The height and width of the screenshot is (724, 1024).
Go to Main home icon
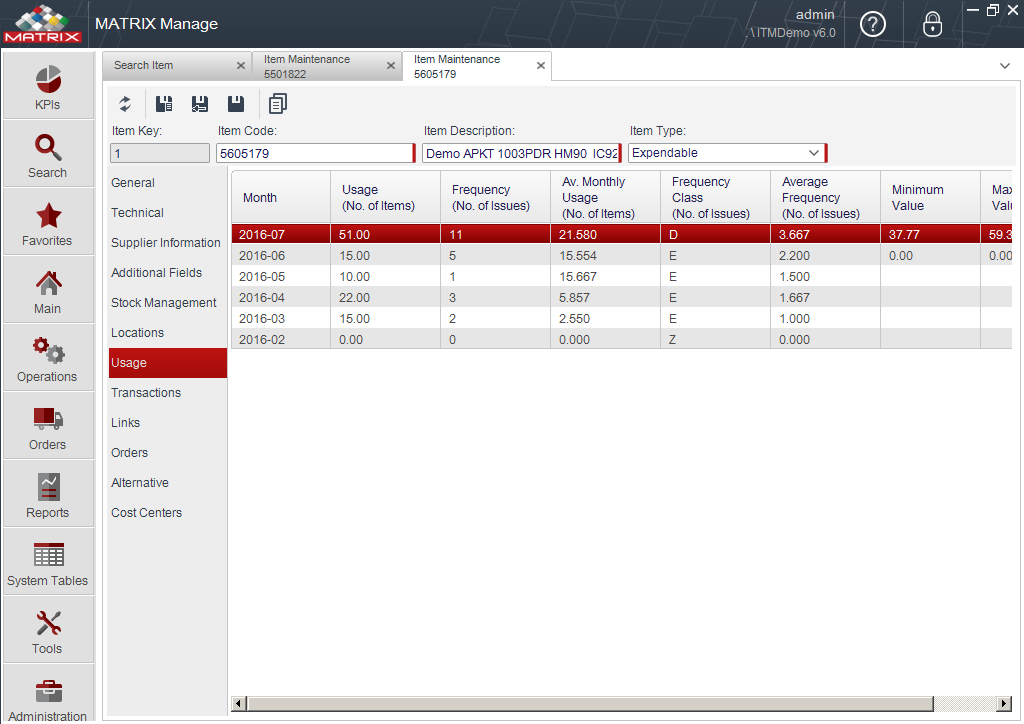pyautogui.click(x=48, y=283)
